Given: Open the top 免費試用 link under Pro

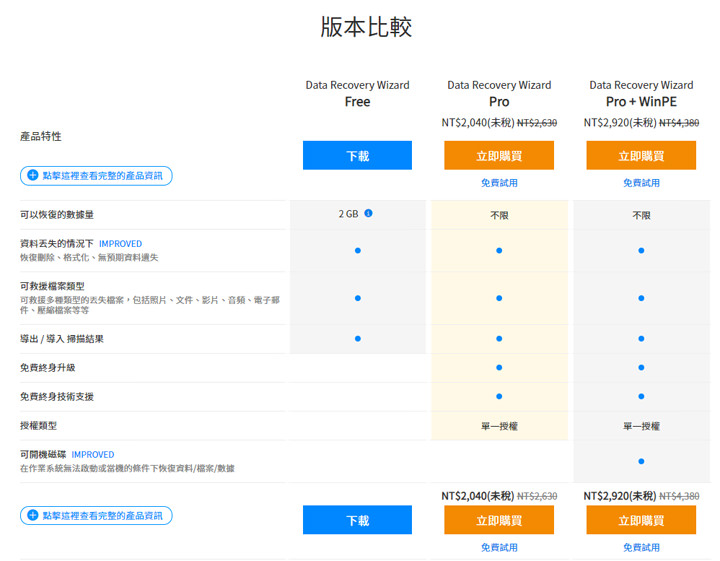Looking at the screenshot, I should 499,183.
